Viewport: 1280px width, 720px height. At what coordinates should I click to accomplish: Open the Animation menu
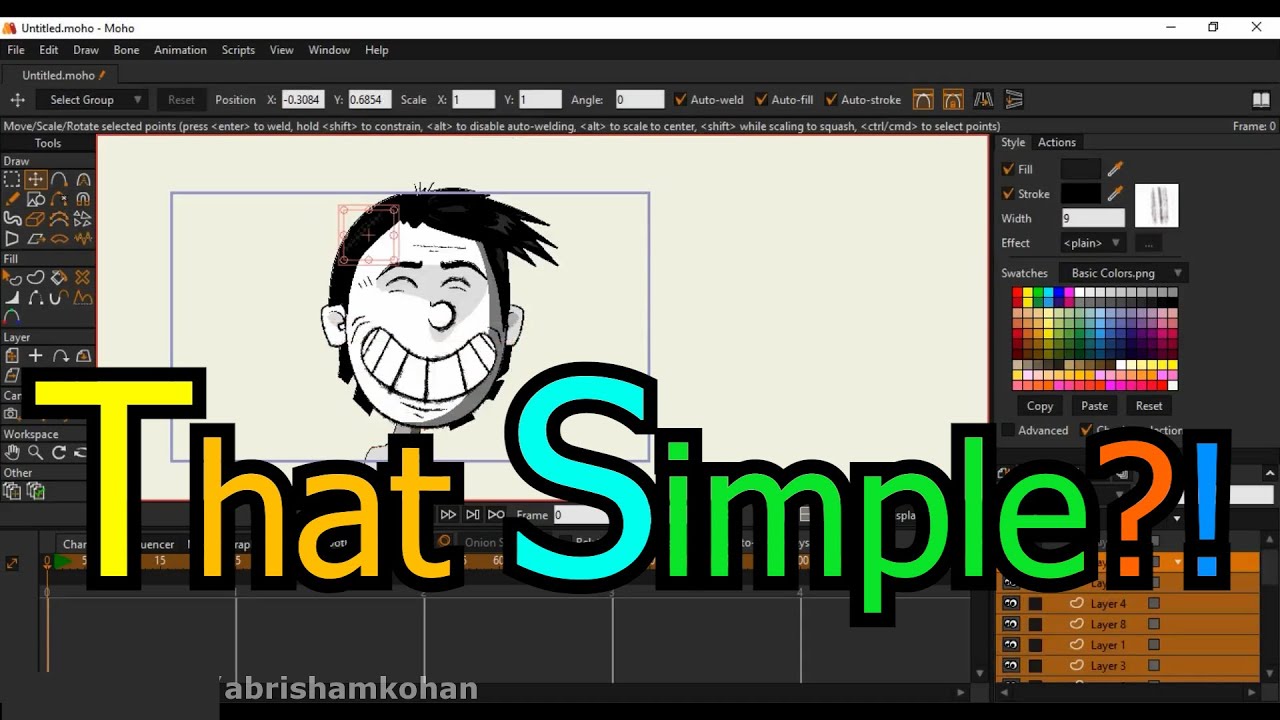tap(180, 50)
